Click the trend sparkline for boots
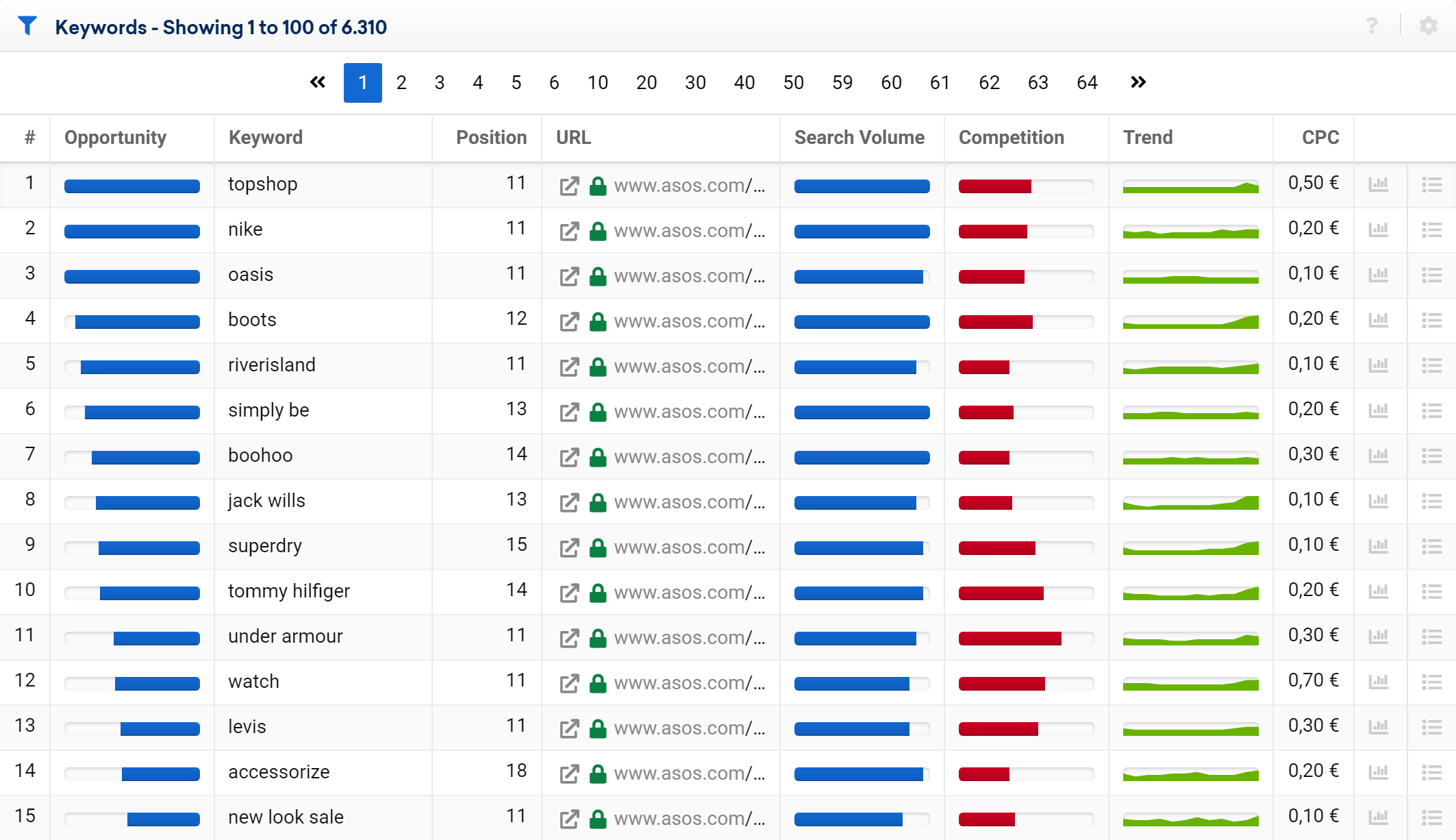This screenshot has height=840, width=1456. tap(1191, 321)
